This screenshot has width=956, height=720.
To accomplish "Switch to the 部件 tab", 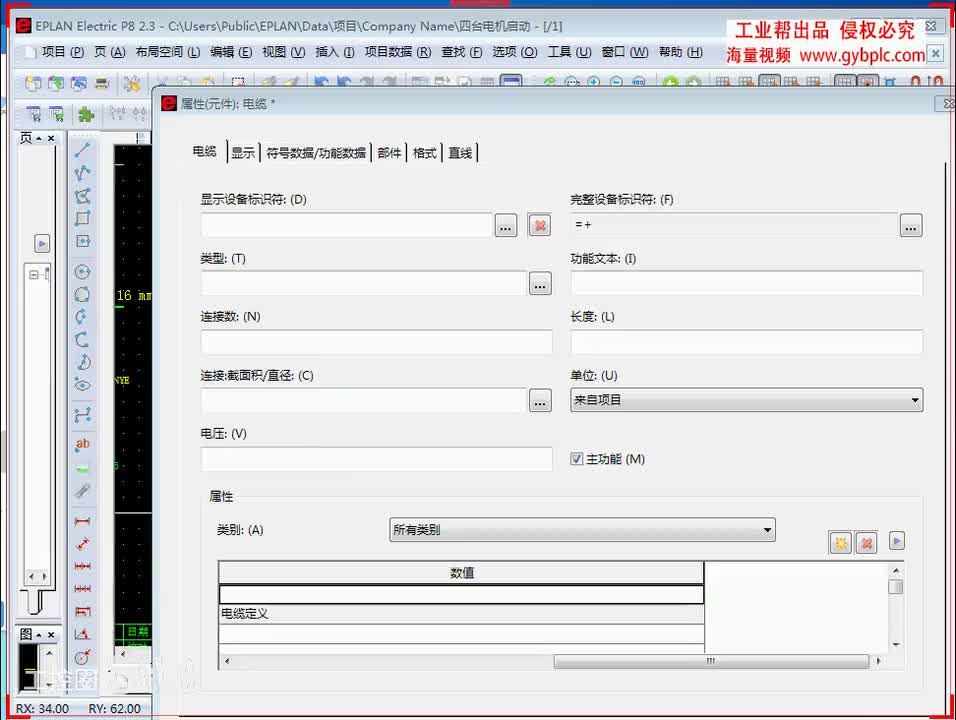I will point(389,152).
